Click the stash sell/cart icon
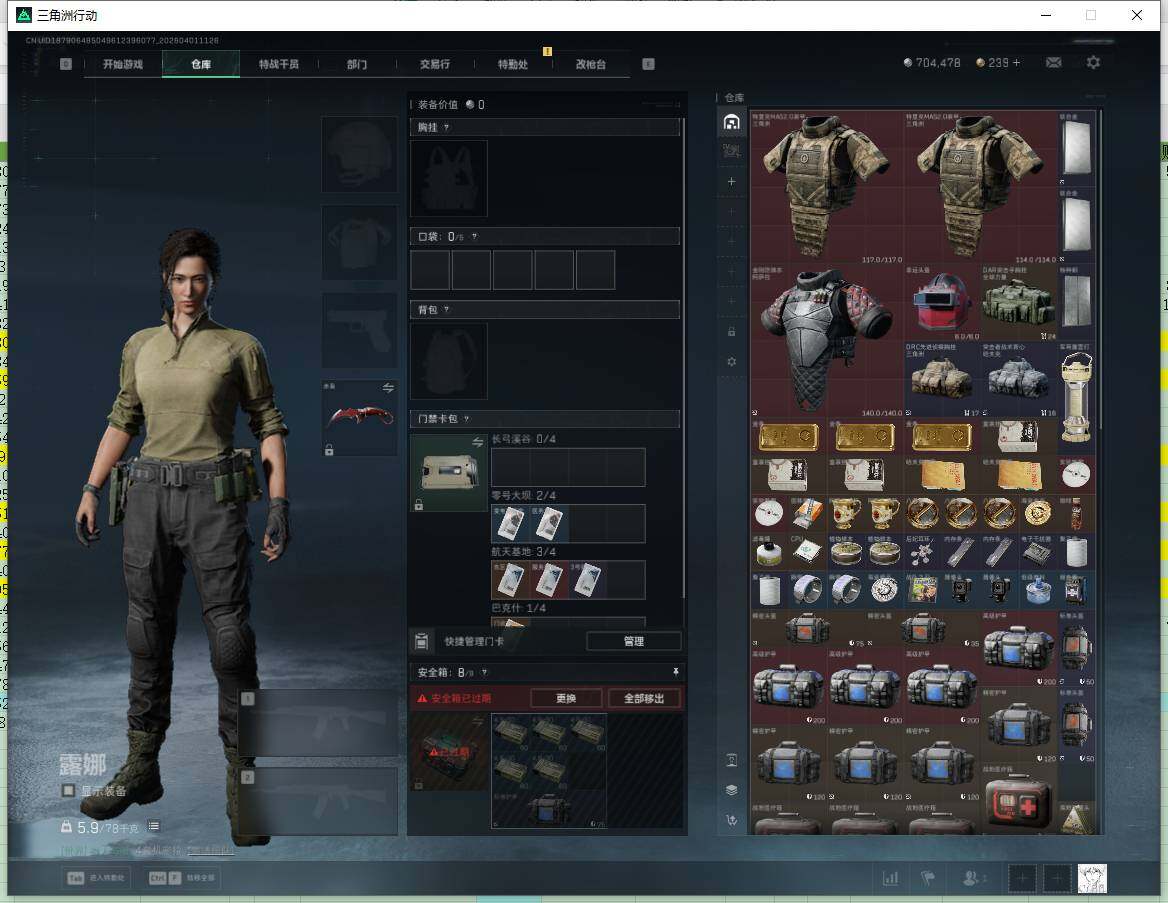1168x903 pixels. pos(731,820)
